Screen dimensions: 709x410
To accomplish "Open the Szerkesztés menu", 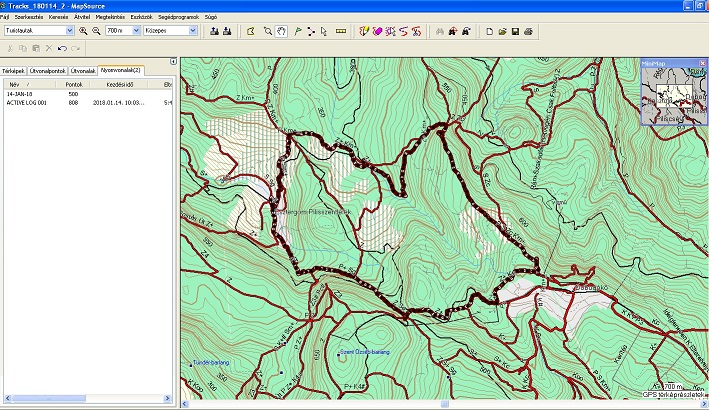I will [x=27, y=17].
